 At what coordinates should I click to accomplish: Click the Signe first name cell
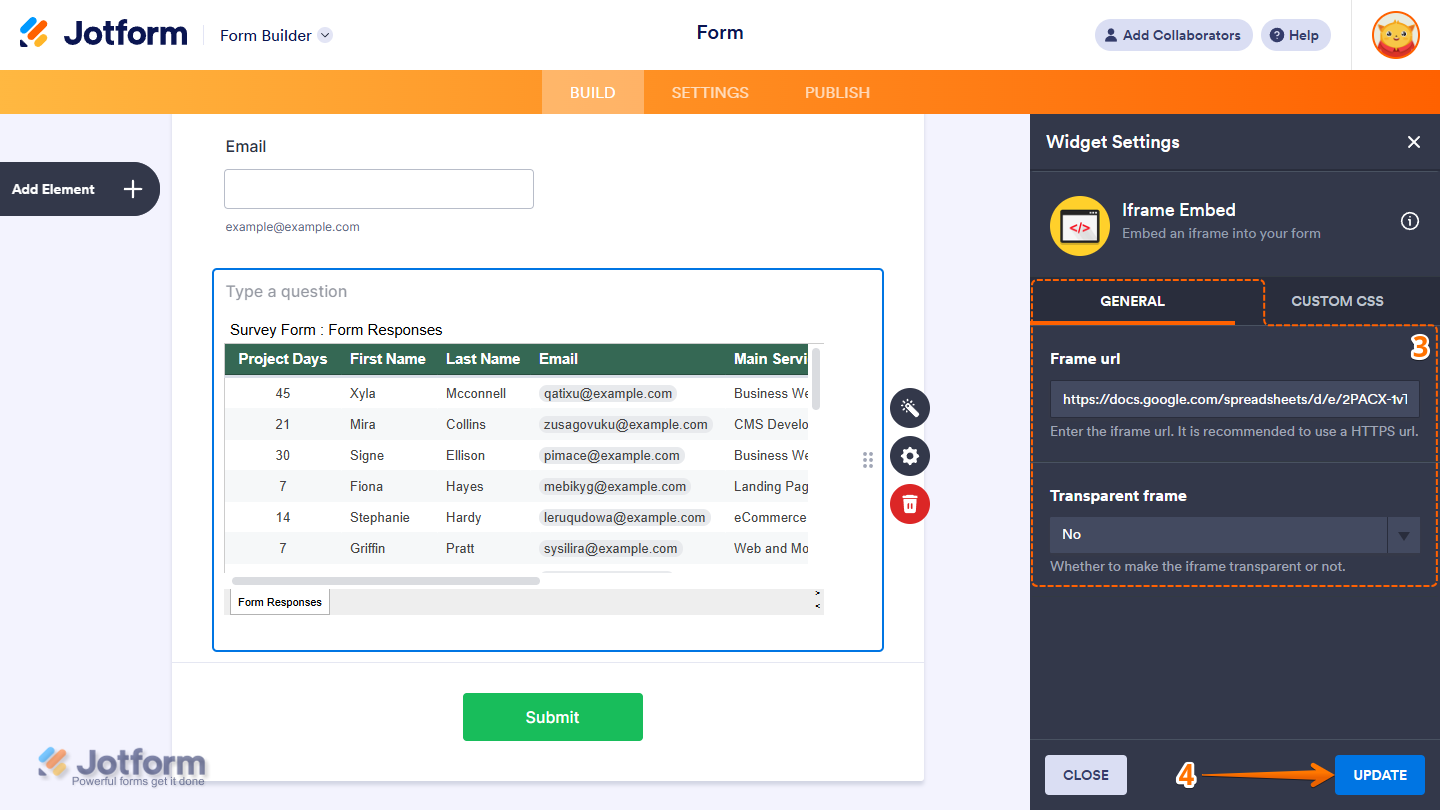pyautogui.click(x=367, y=456)
